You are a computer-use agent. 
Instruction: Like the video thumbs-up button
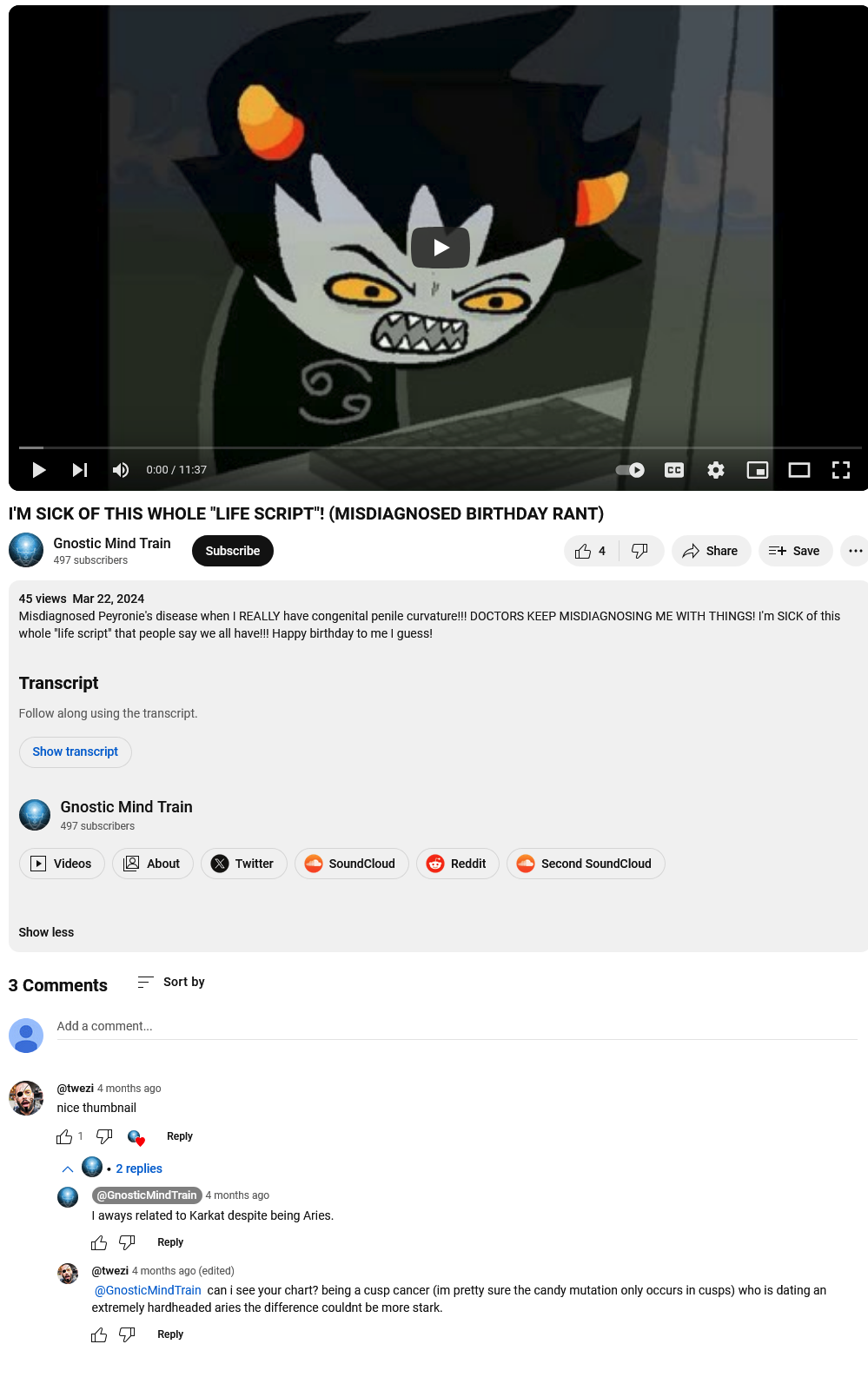click(x=591, y=551)
